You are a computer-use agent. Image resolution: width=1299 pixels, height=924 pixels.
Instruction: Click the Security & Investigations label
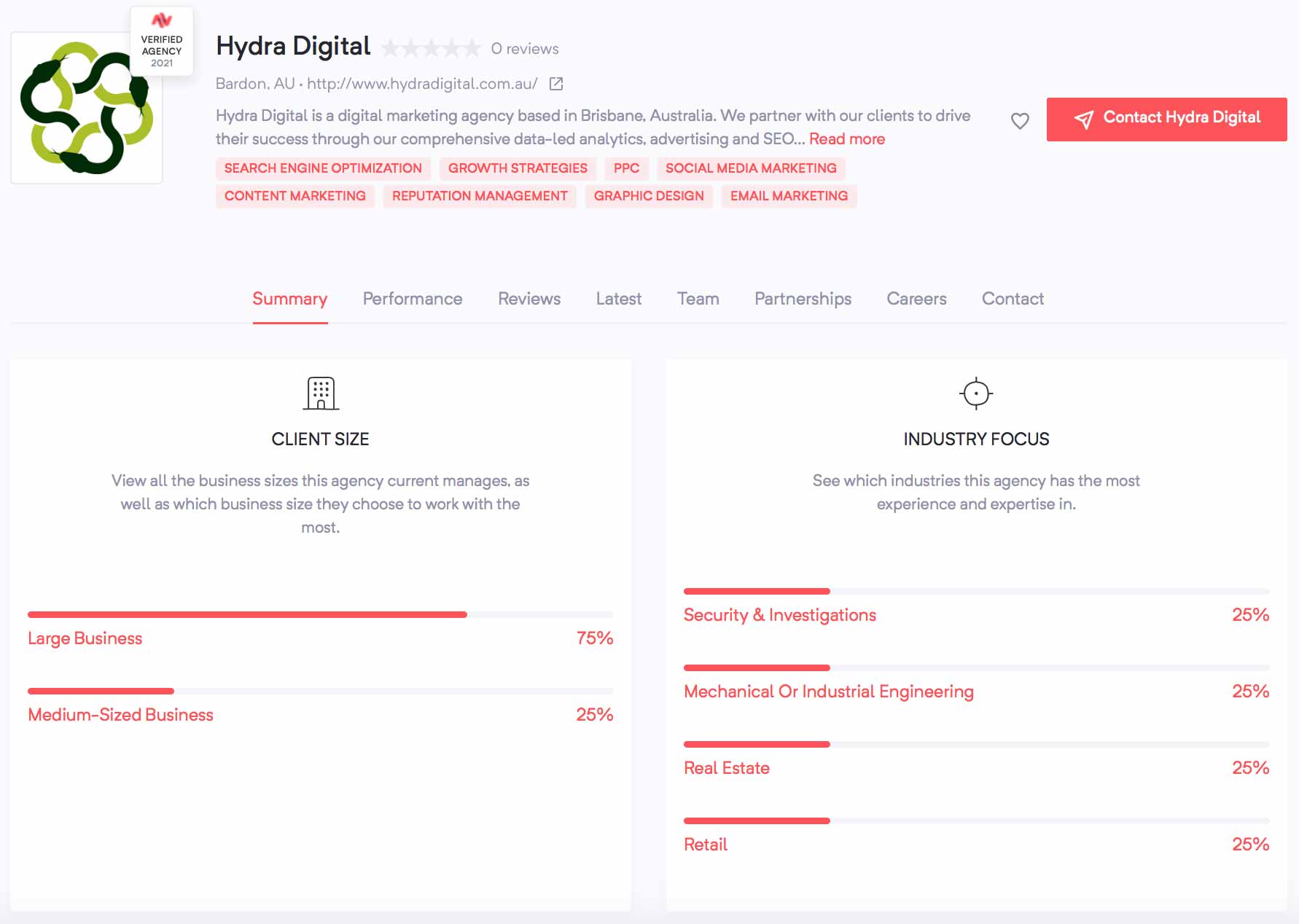click(x=780, y=615)
